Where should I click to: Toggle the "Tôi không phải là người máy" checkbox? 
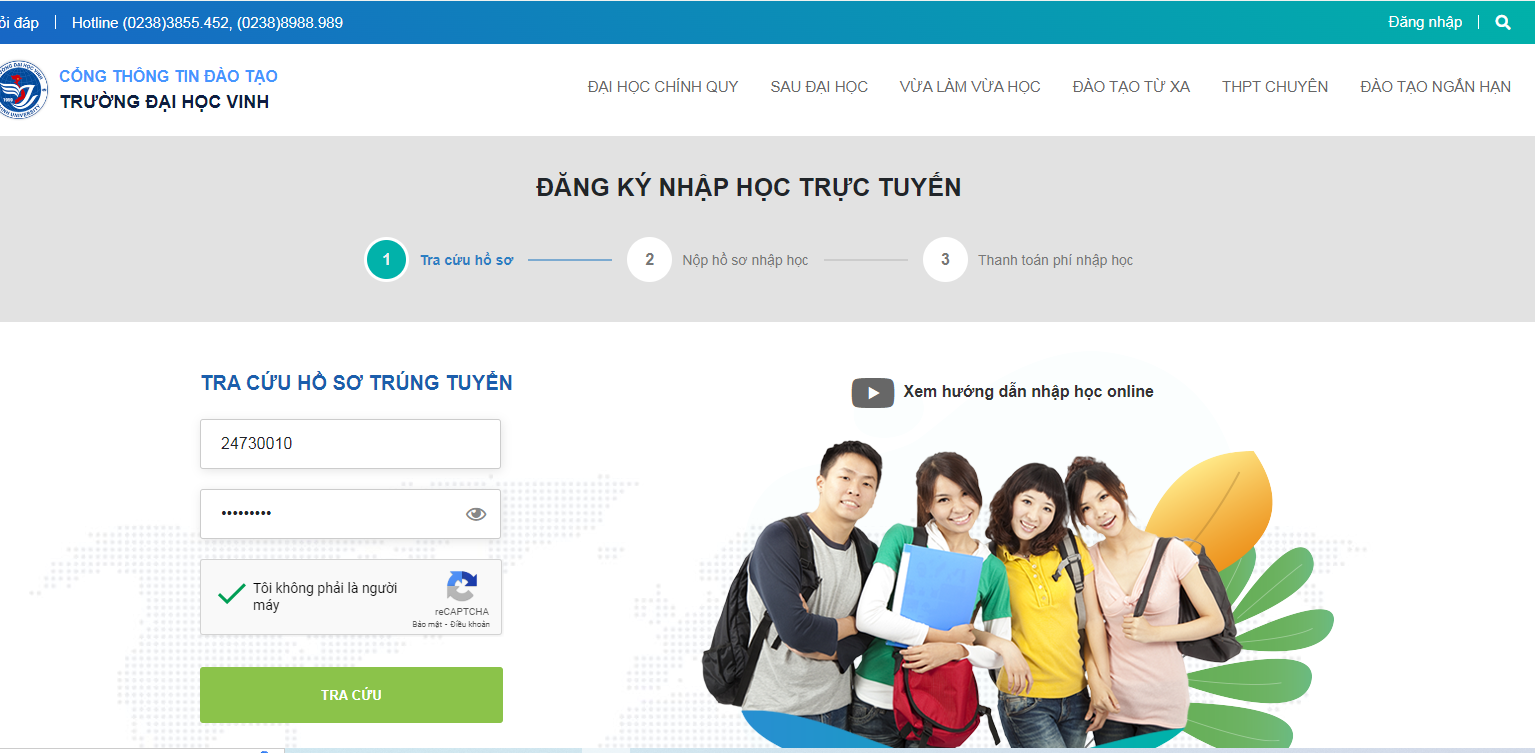tap(231, 594)
